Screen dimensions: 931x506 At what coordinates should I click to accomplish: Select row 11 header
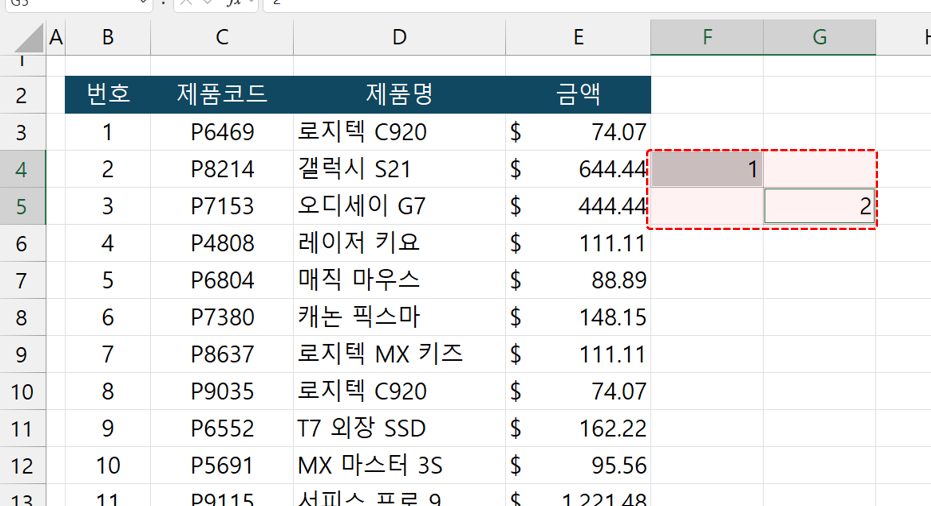pyautogui.click(x=23, y=429)
